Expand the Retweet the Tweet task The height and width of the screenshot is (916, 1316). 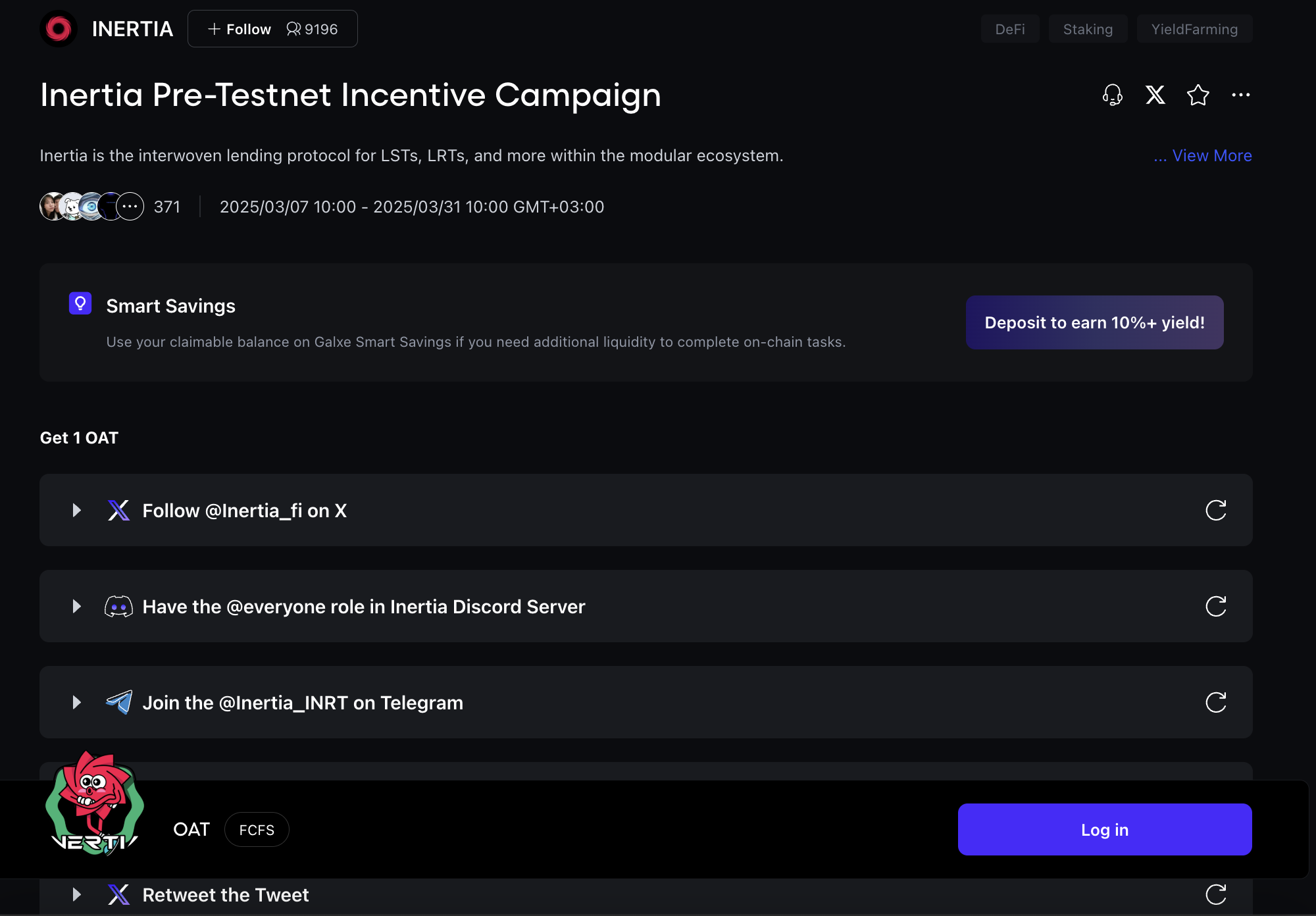pyautogui.click(x=77, y=894)
